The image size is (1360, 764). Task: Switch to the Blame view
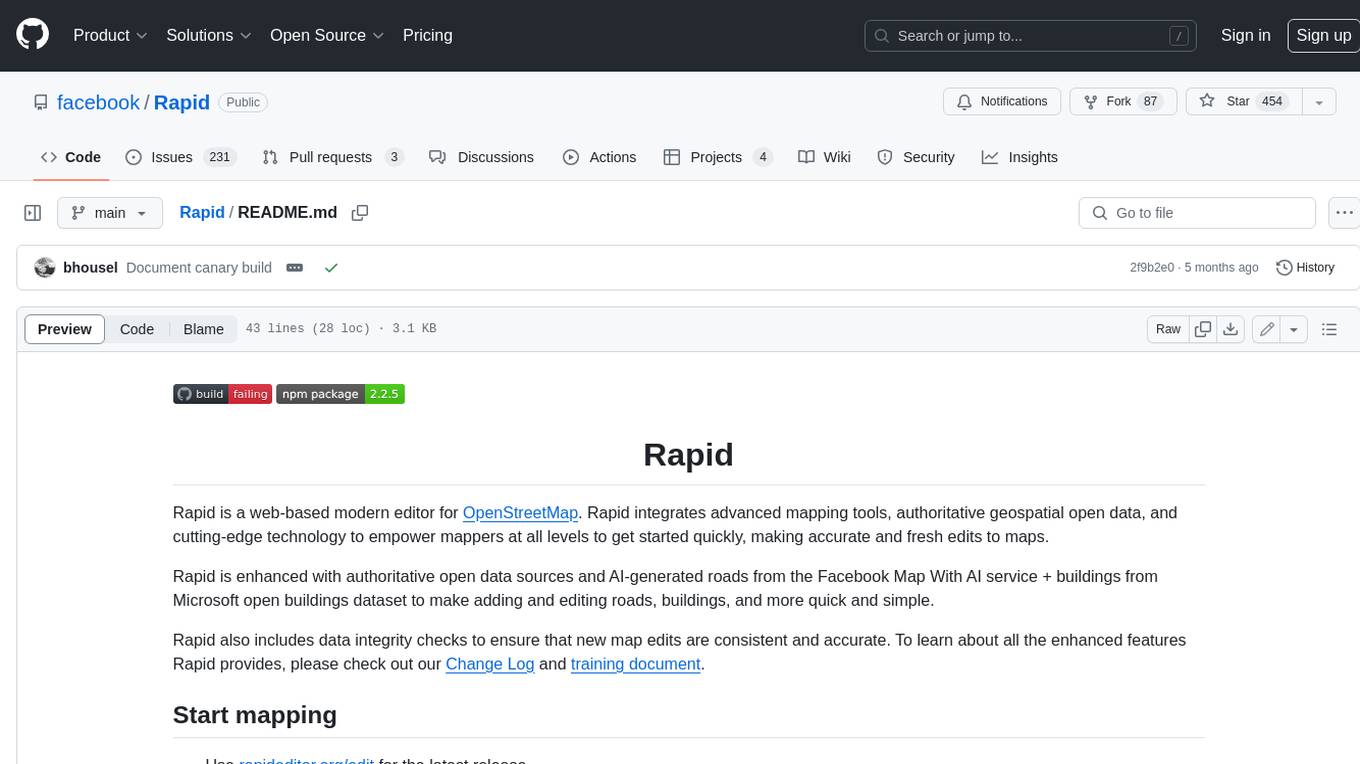[x=203, y=329]
